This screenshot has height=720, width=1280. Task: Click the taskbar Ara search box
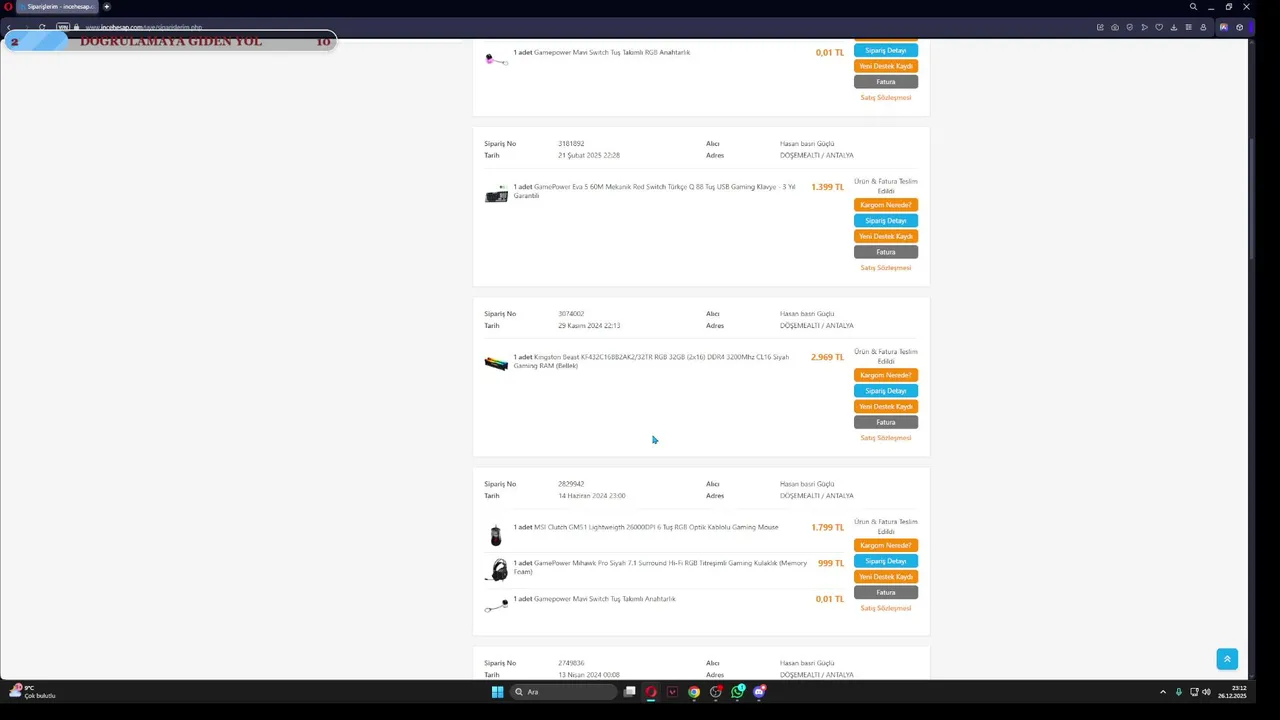point(562,692)
